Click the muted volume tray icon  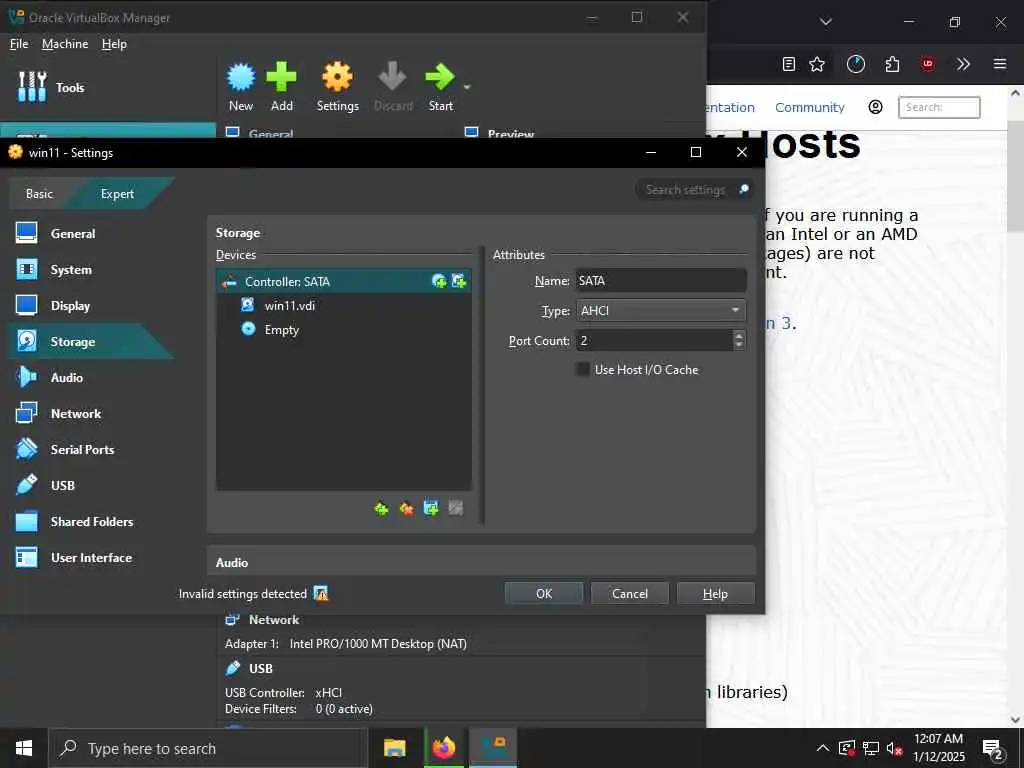point(894,748)
